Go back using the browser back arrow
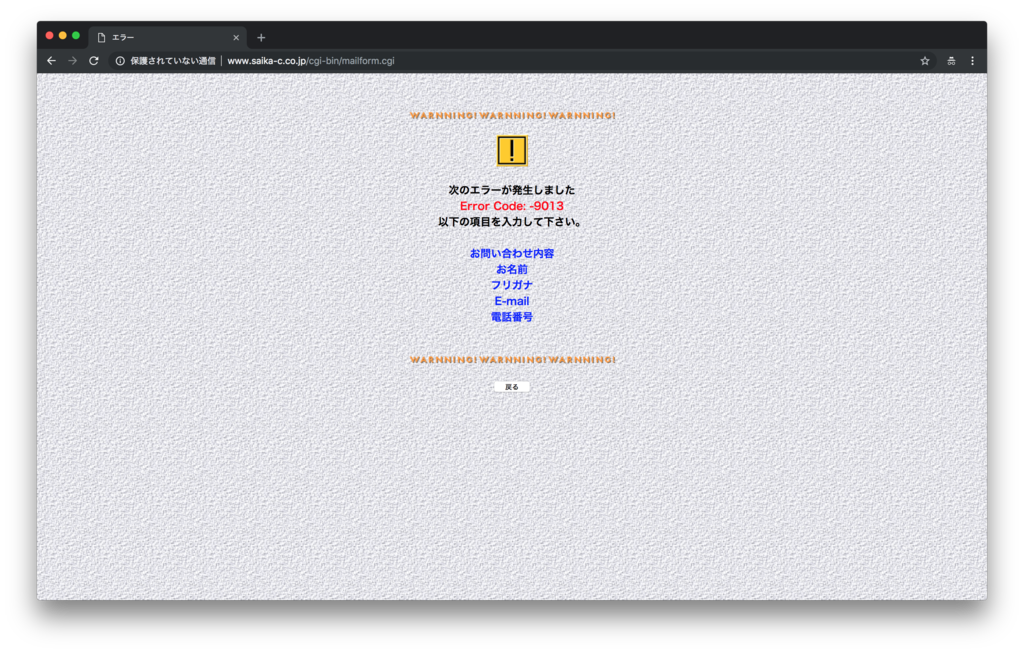This screenshot has height=653, width=1024. coord(52,61)
